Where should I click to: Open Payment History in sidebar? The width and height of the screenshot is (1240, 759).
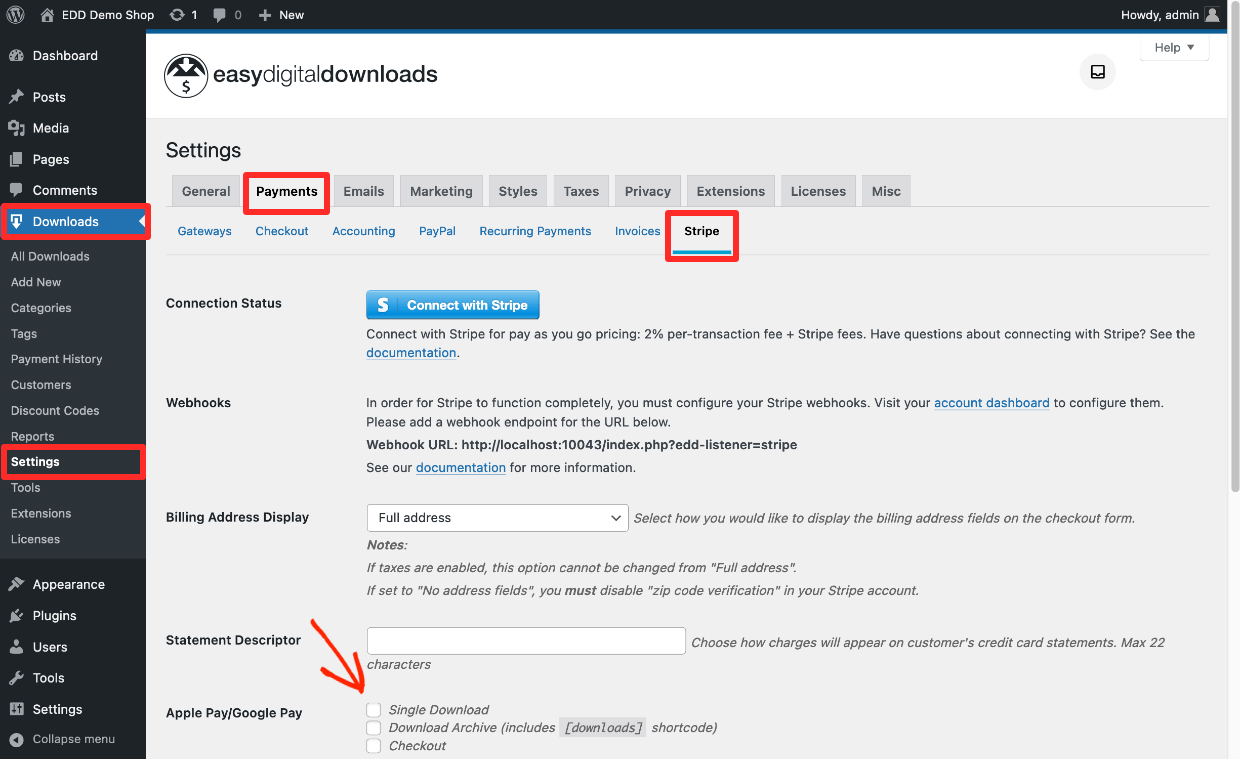click(57, 359)
